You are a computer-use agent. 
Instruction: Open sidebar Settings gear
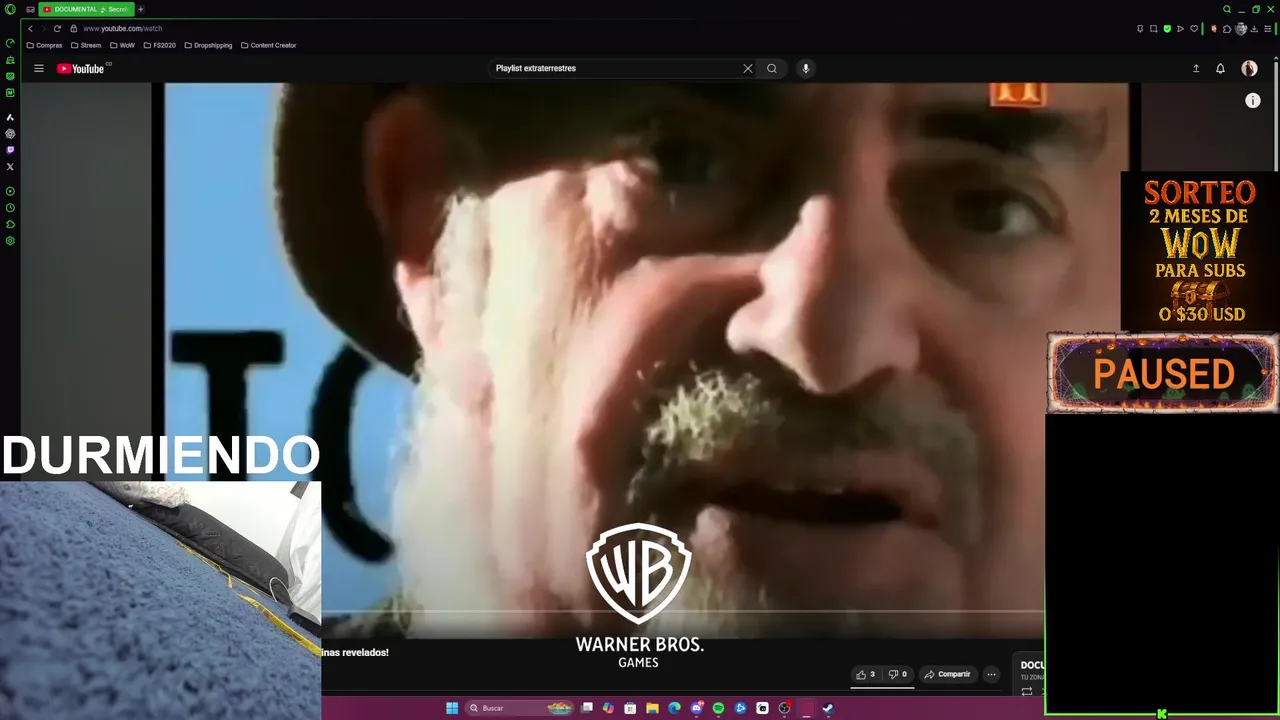[x=10, y=241]
